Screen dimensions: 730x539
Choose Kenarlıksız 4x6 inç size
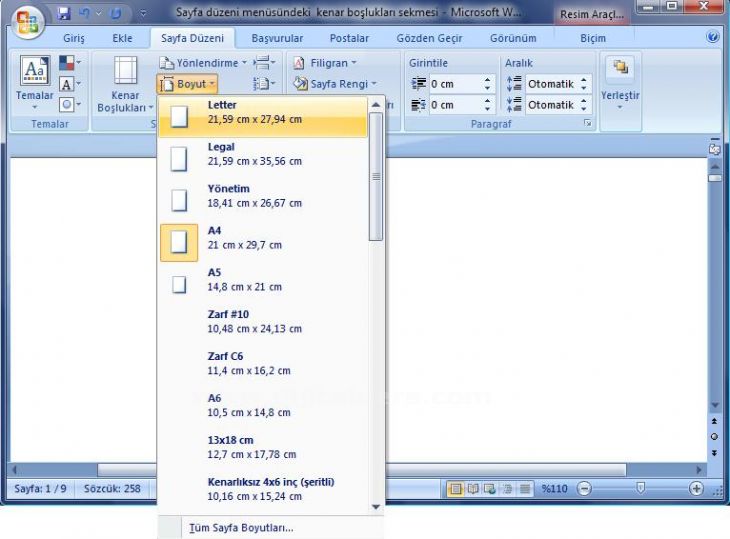(x=264, y=493)
